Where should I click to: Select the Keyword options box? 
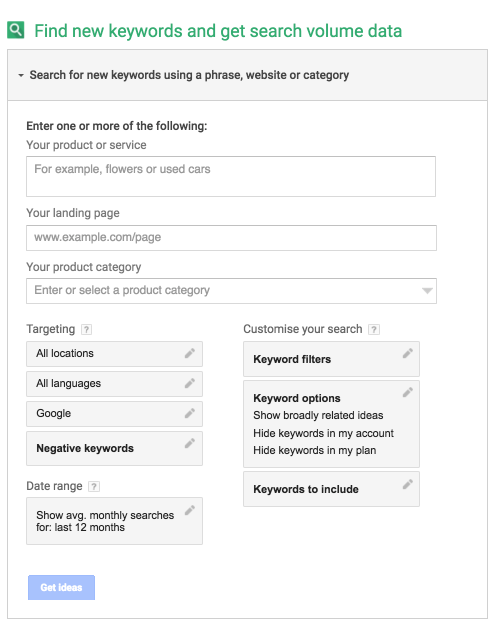(x=331, y=424)
